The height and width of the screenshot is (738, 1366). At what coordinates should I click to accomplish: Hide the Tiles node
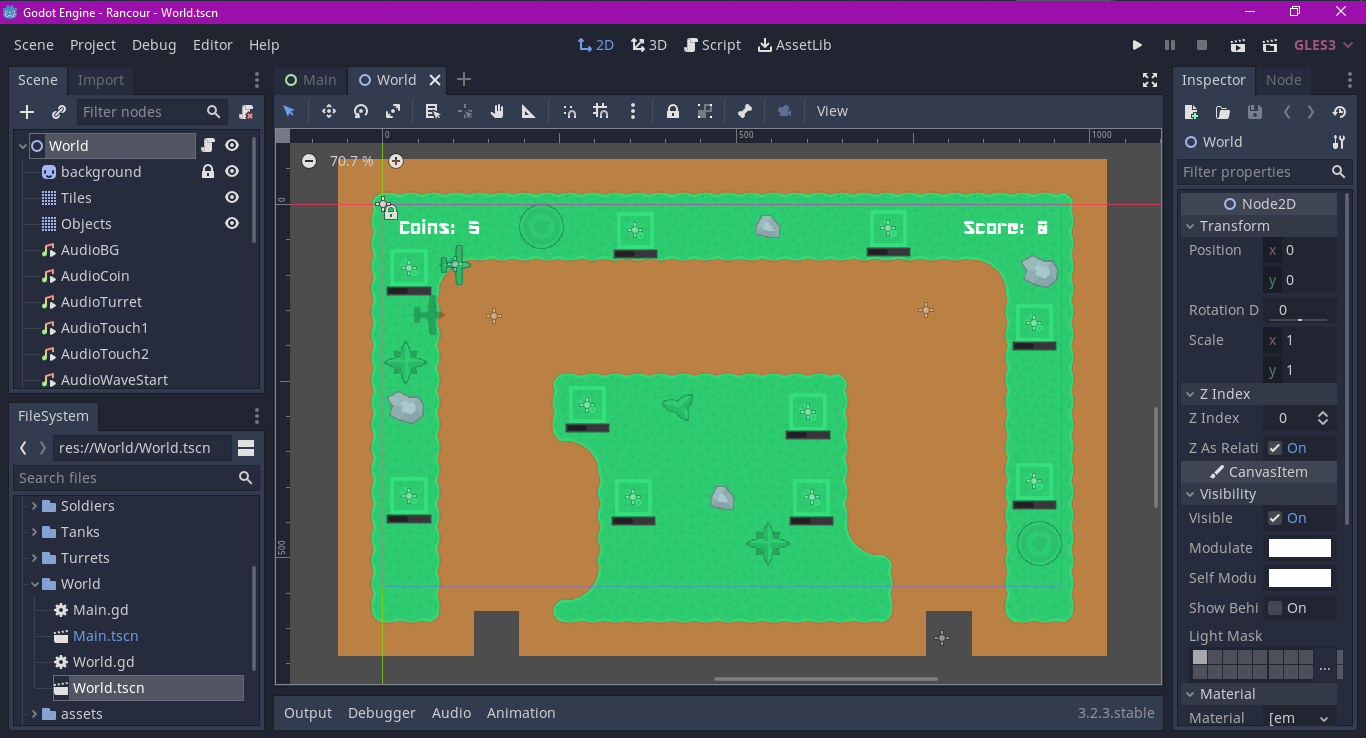coord(231,197)
